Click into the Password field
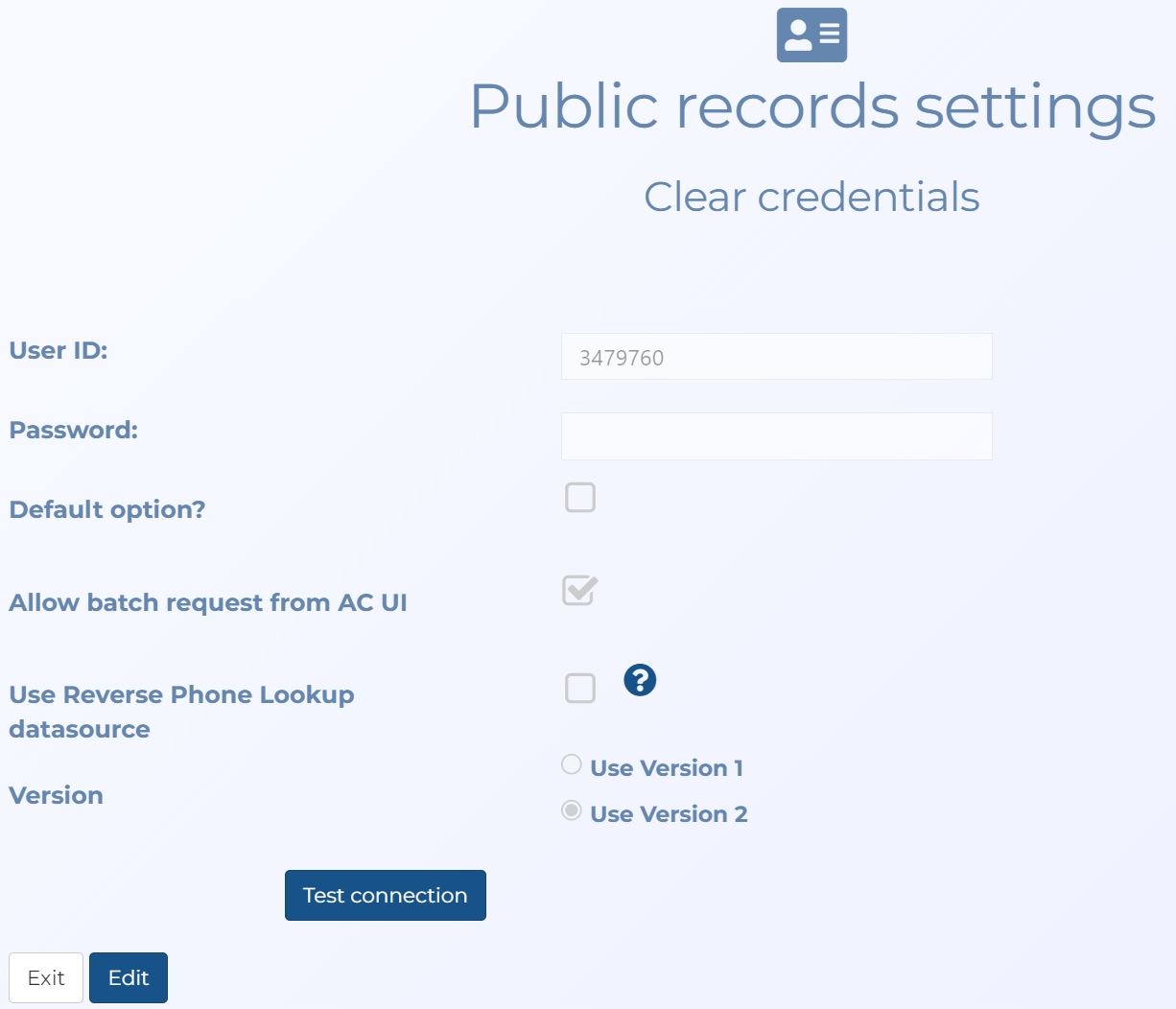This screenshot has width=1176, height=1009. tap(776, 436)
